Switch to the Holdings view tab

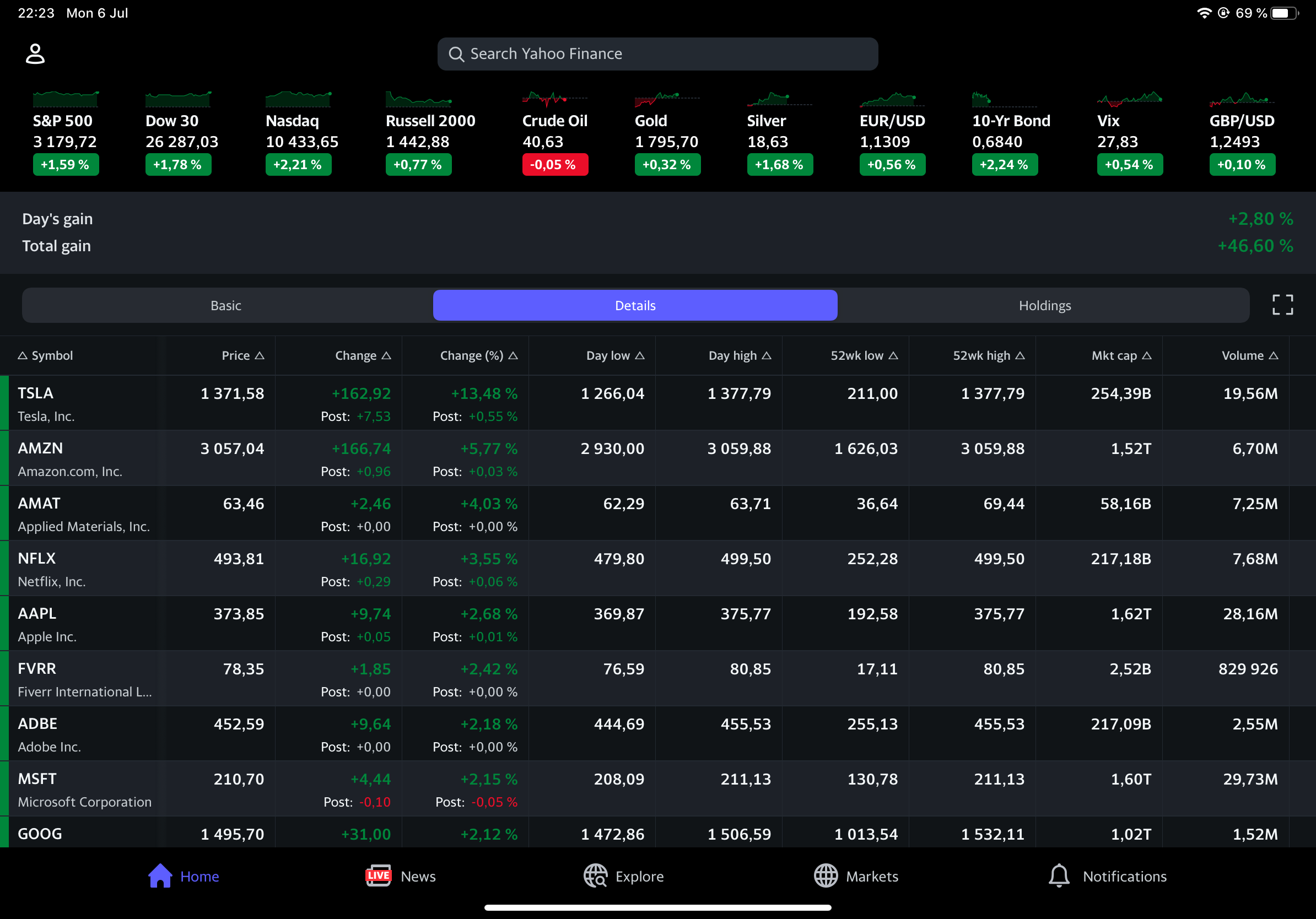click(1044, 305)
